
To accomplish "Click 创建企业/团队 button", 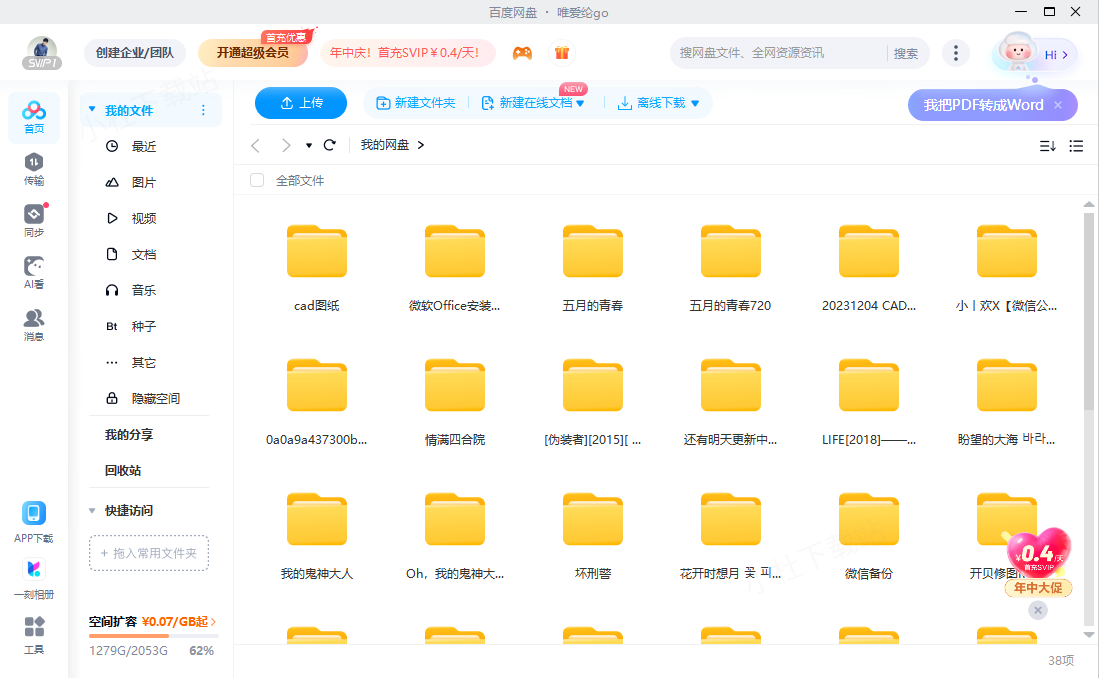I will point(135,53).
